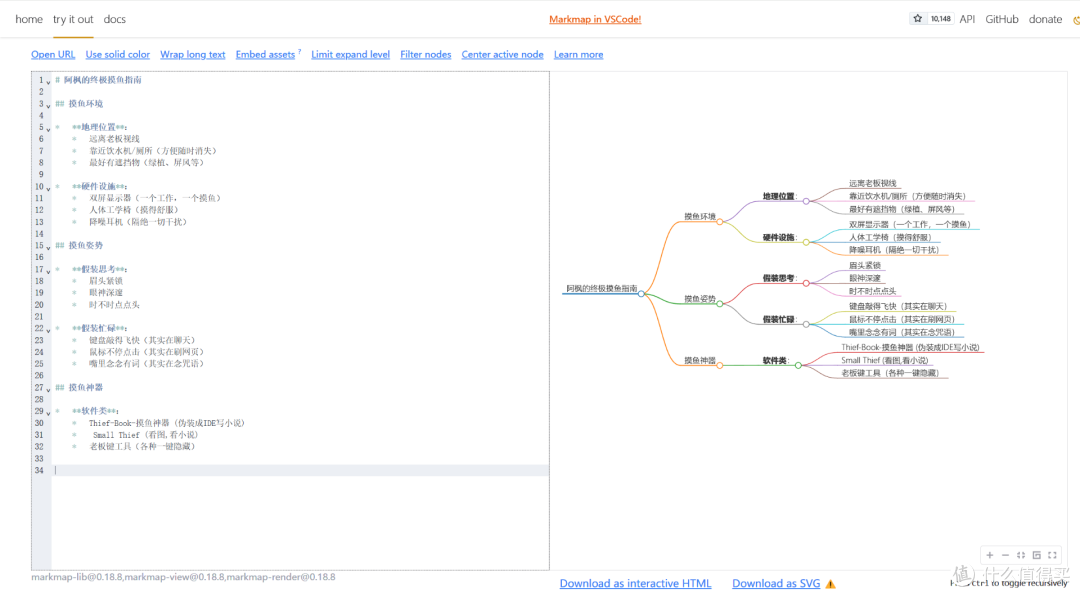Toggle Wrap long text option
The height and width of the screenshot is (597, 1080).
(x=193, y=54)
